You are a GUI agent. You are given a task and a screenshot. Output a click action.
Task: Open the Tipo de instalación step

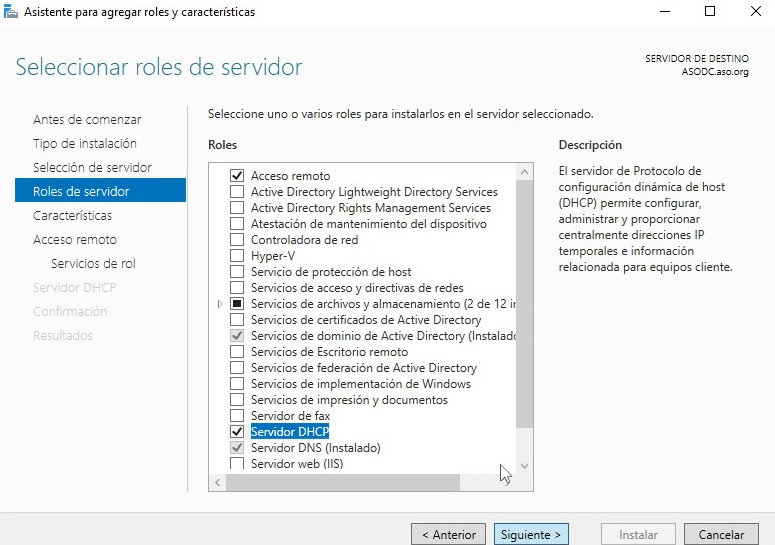tap(85, 144)
